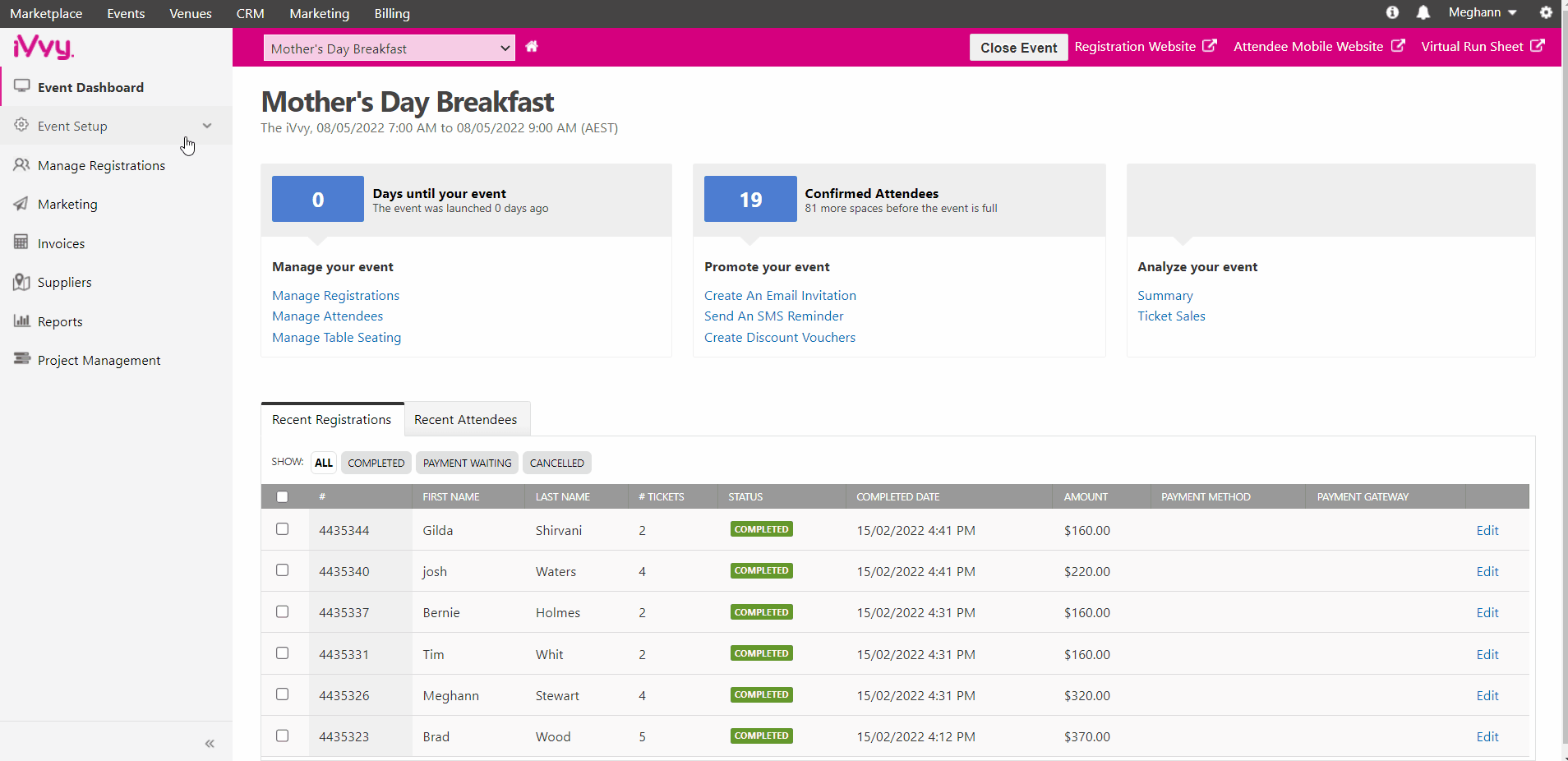Open the Meghann user menu
Viewport: 1568px width, 761px height.
[1483, 12]
